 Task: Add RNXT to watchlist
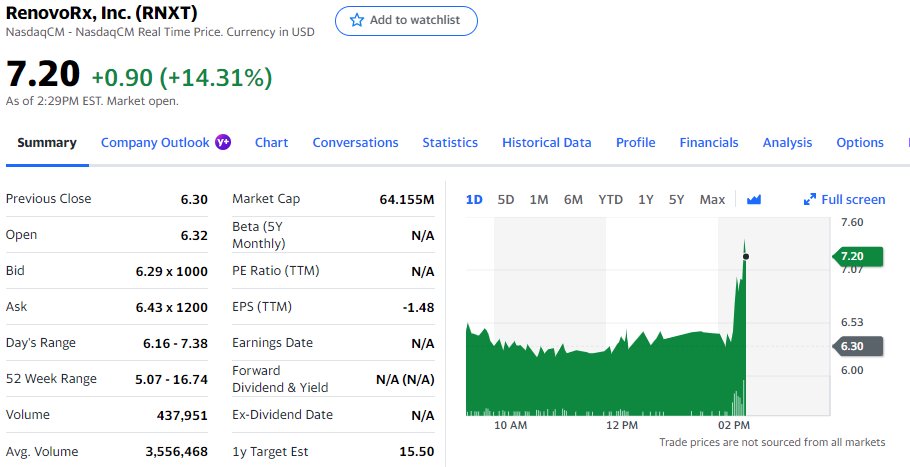click(x=406, y=21)
